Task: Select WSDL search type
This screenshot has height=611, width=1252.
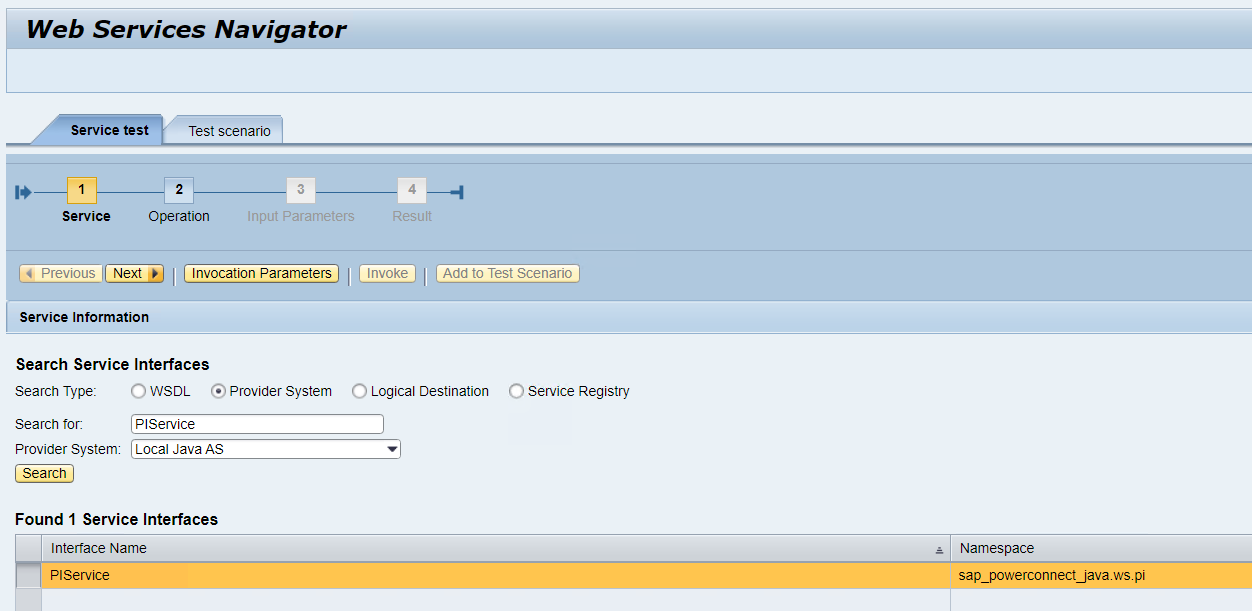Action: tap(139, 392)
